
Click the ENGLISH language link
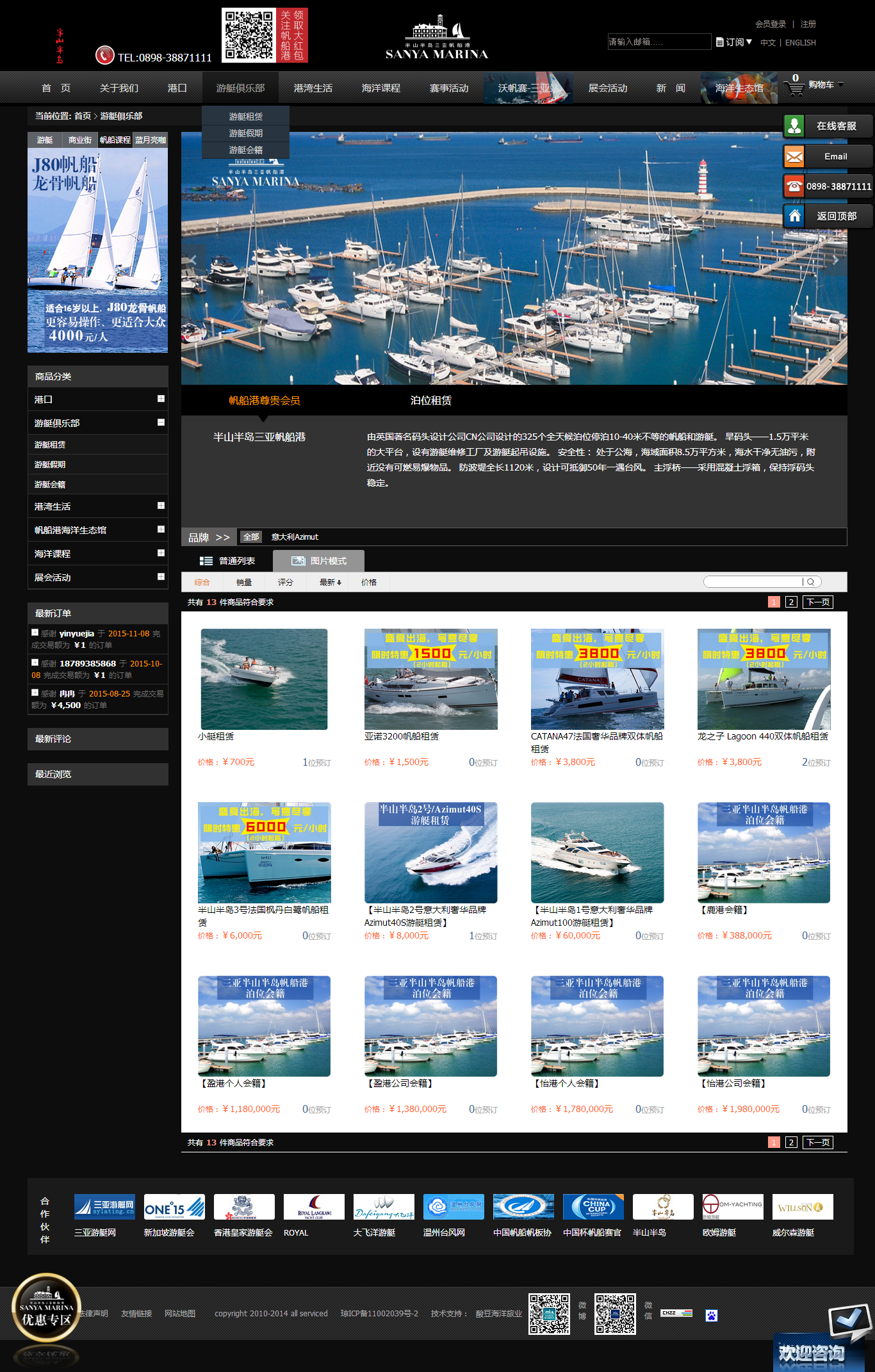click(x=800, y=43)
